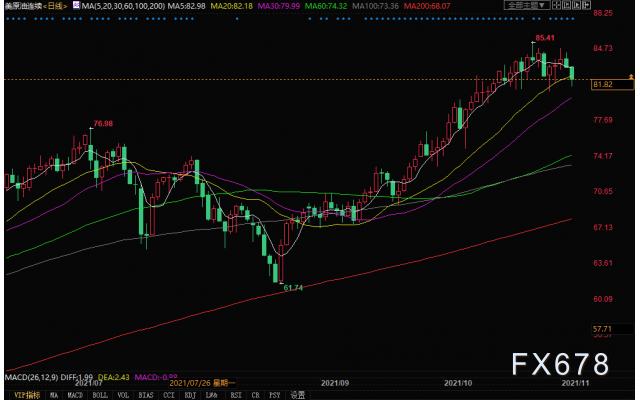The width and height of the screenshot is (640, 400).
Task: Select the MA indicator tab
Action: click(x=54, y=395)
